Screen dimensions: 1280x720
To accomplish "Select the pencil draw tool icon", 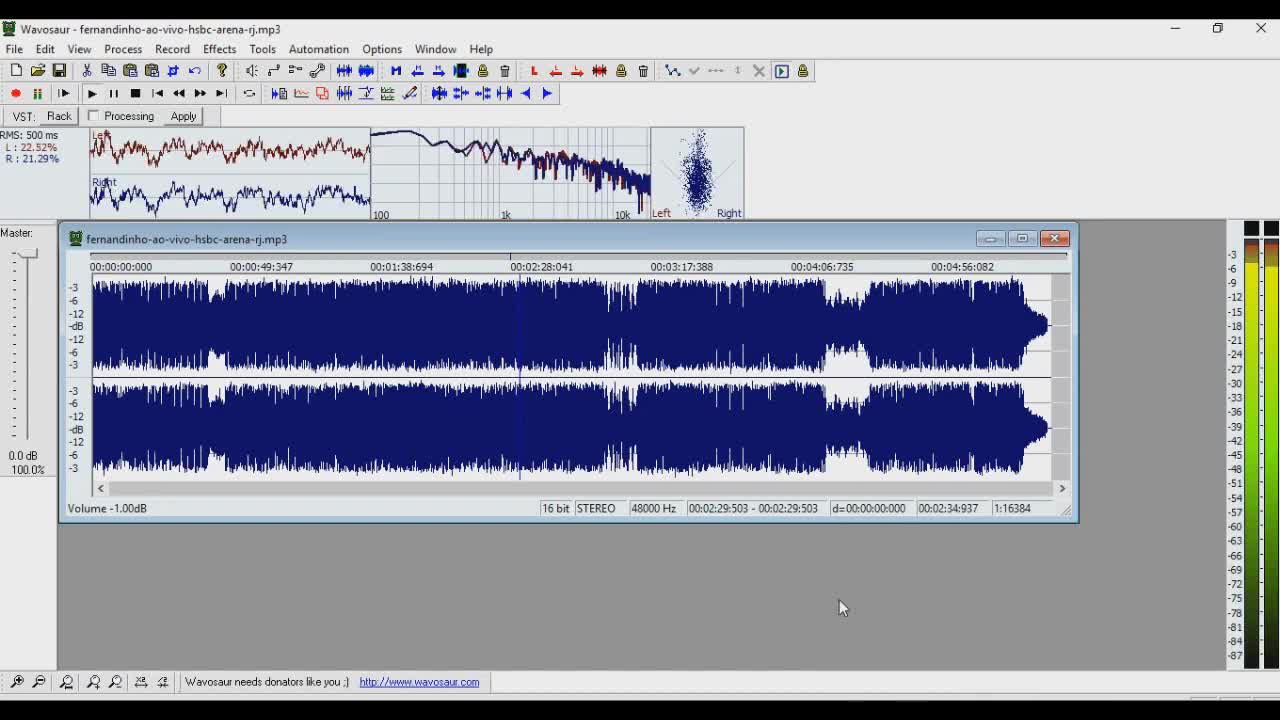I will pos(409,94).
